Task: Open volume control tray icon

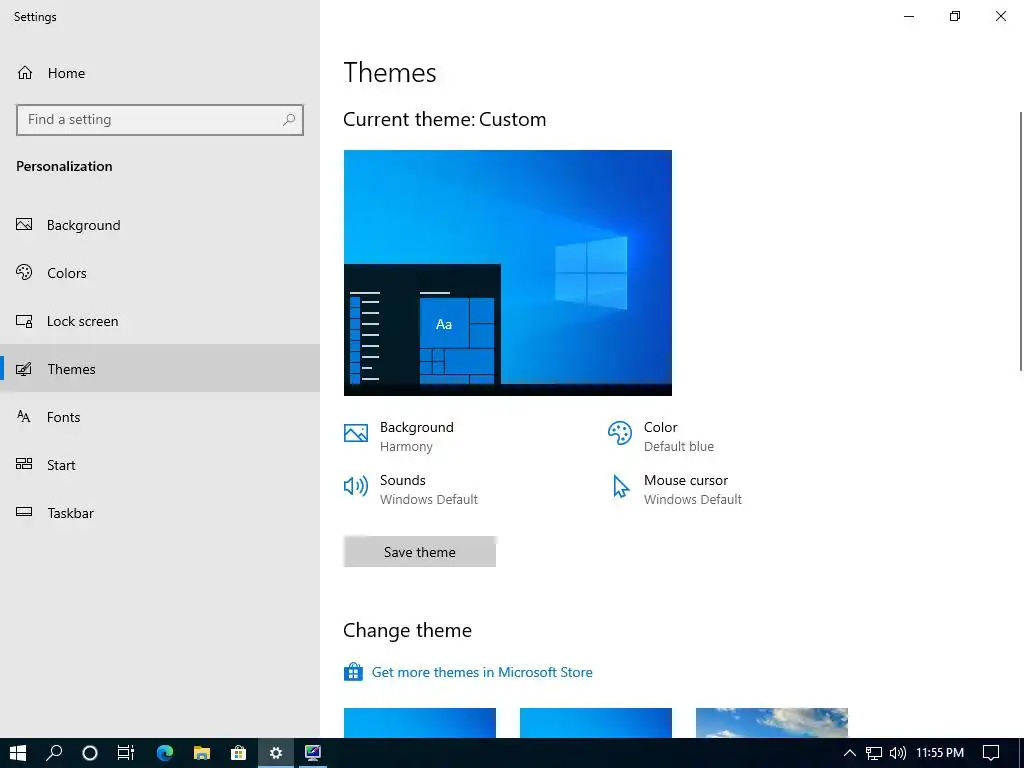Action: pyautogui.click(x=898, y=753)
